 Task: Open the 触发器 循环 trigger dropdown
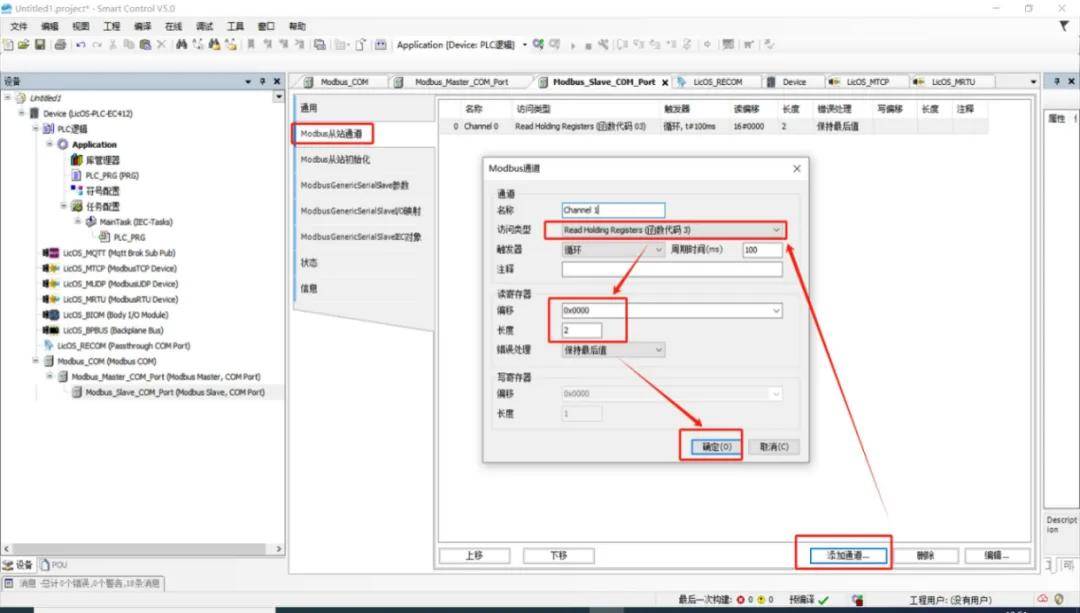tap(614, 250)
